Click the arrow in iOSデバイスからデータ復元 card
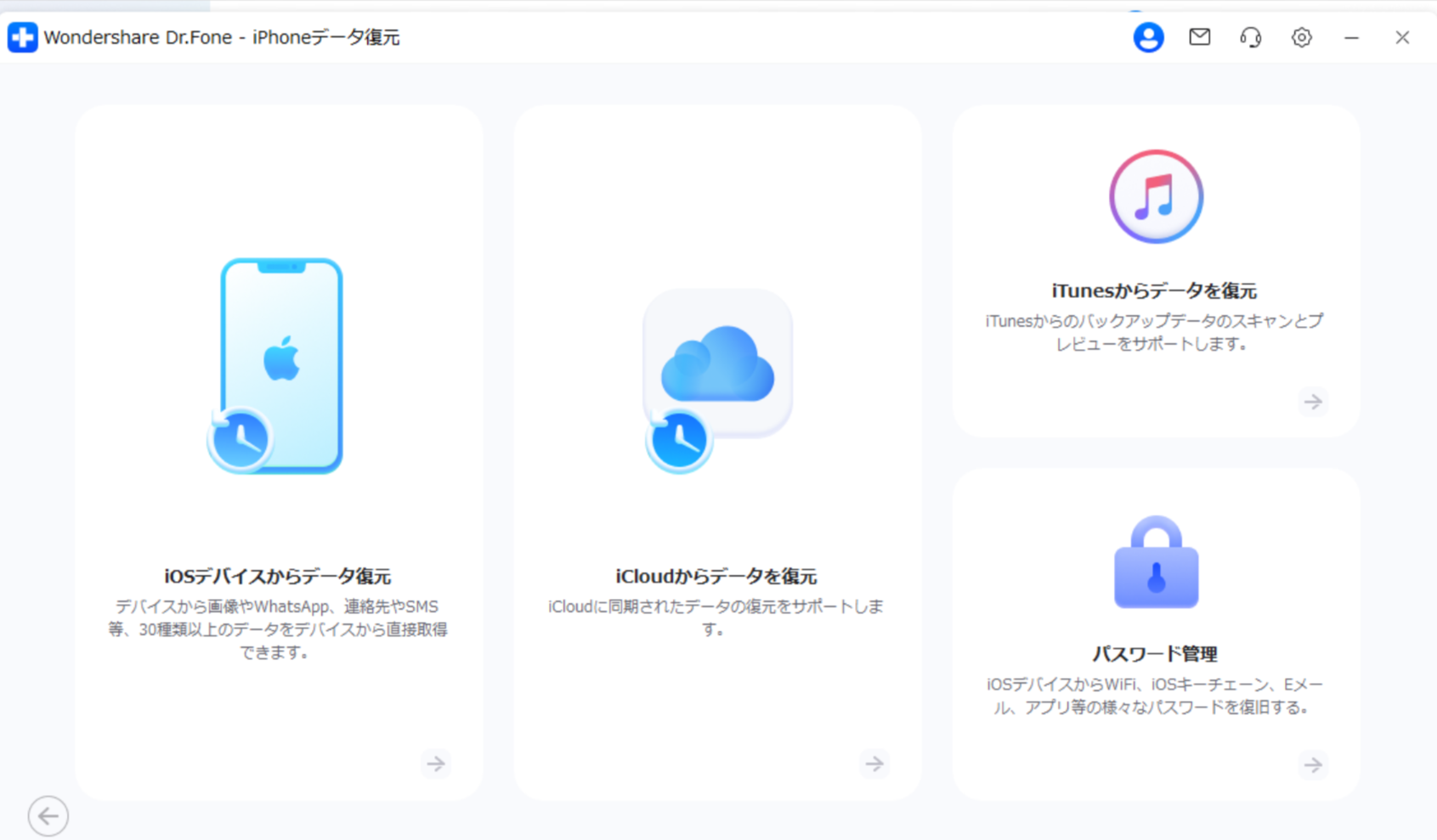Image resolution: width=1437 pixels, height=840 pixels. (x=436, y=764)
